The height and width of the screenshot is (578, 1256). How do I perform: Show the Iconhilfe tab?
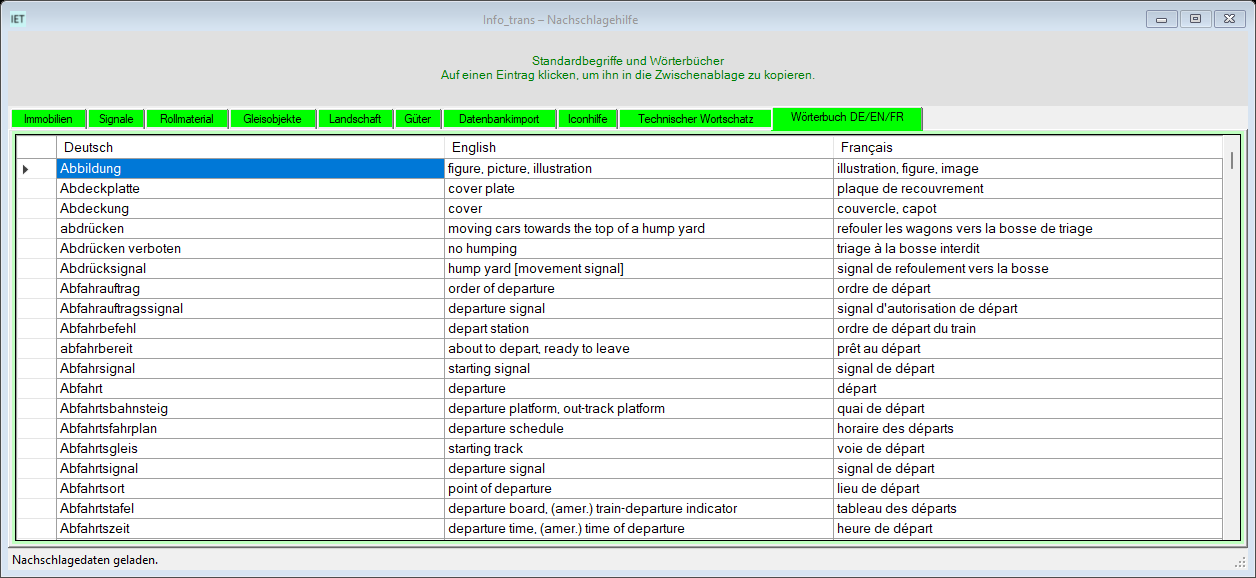[588, 119]
